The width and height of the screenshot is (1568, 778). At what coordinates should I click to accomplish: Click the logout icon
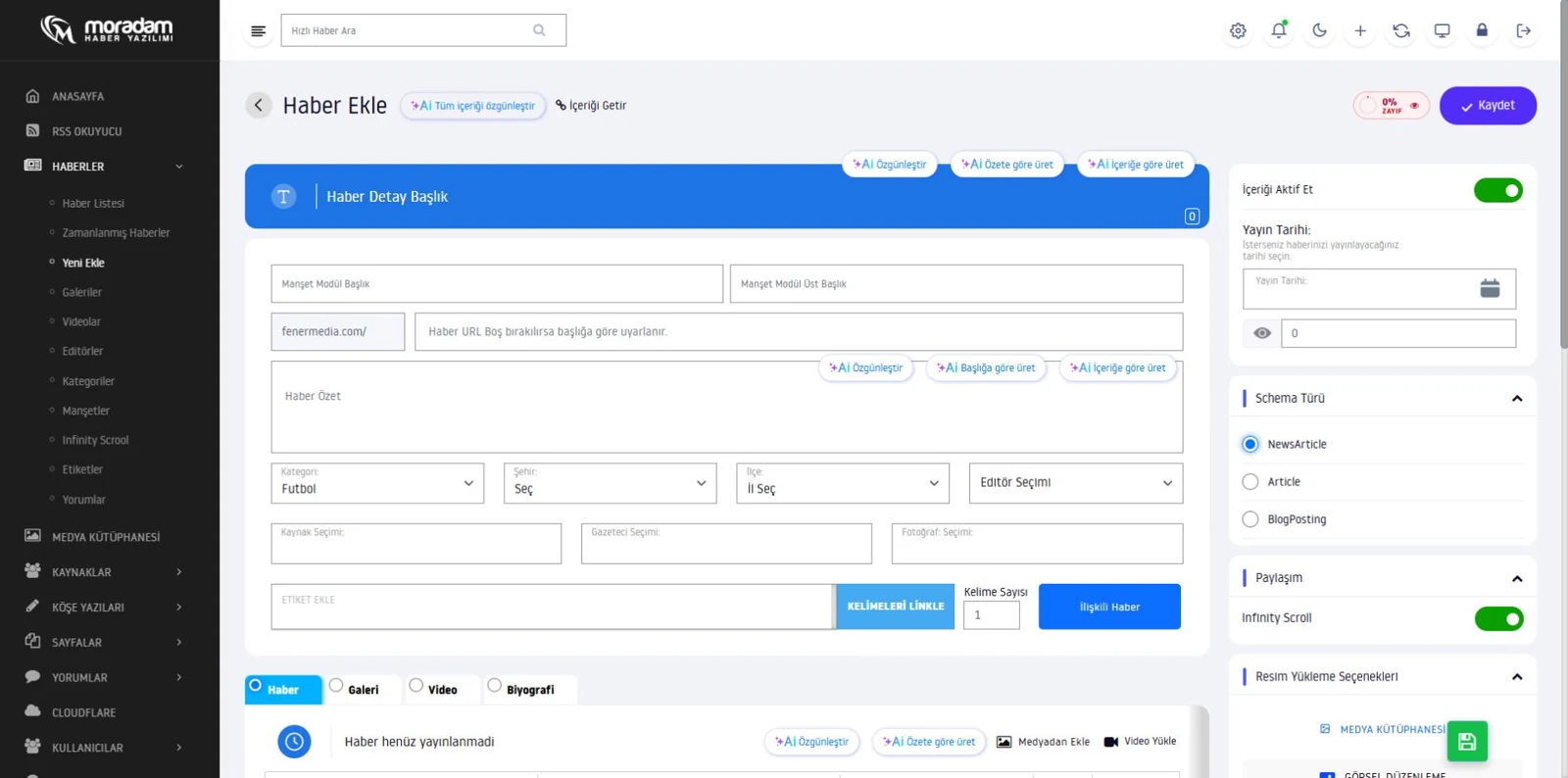(x=1523, y=30)
